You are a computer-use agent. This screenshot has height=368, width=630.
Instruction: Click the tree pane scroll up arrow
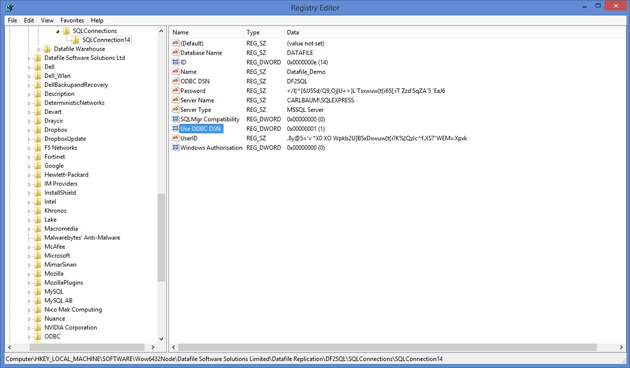coord(162,31)
